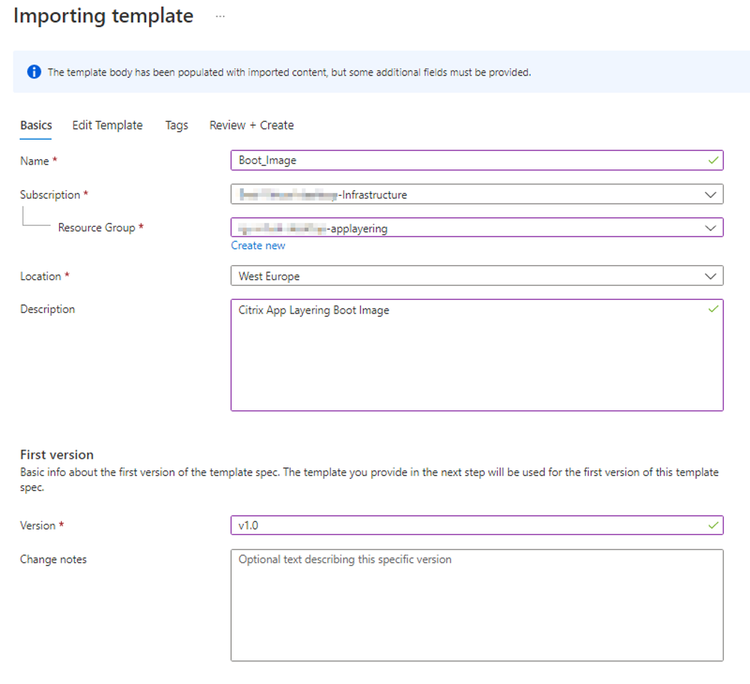
Task: Open the Review + Create tab
Action: [252, 125]
